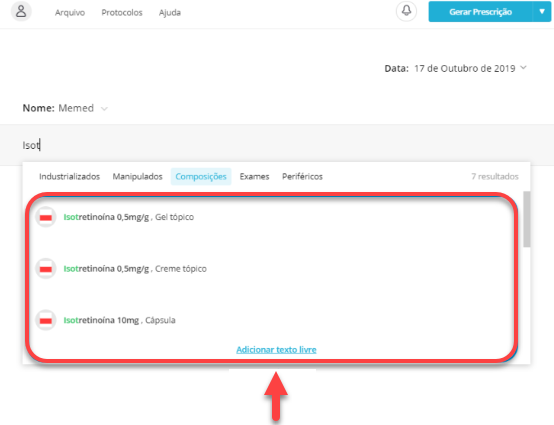Switch to the Periféricos tab
554x425 pixels.
[x=302, y=176]
